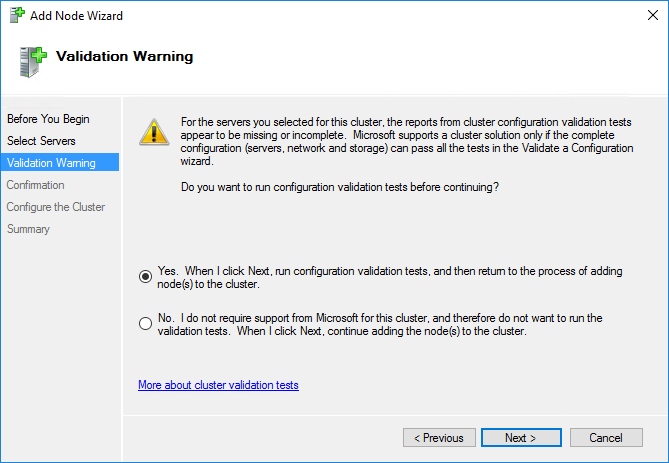Select the No radio button

[145, 323]
